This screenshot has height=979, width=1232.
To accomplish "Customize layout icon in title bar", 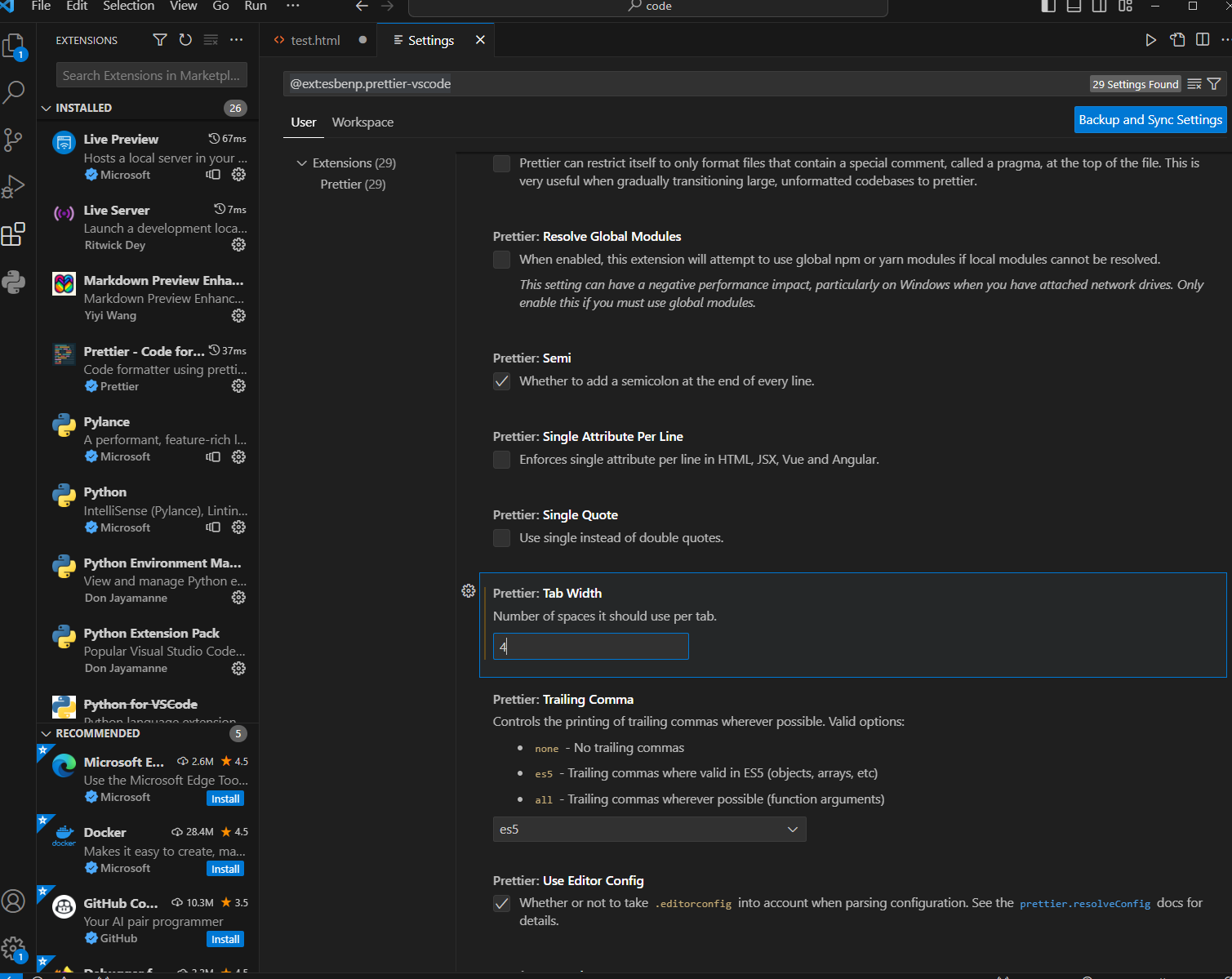I will [x=1125, y=6].
